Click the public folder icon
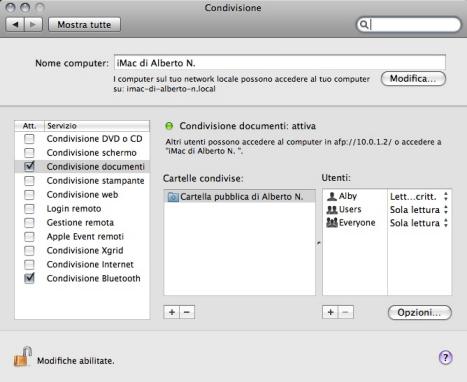 coord(173,197)
